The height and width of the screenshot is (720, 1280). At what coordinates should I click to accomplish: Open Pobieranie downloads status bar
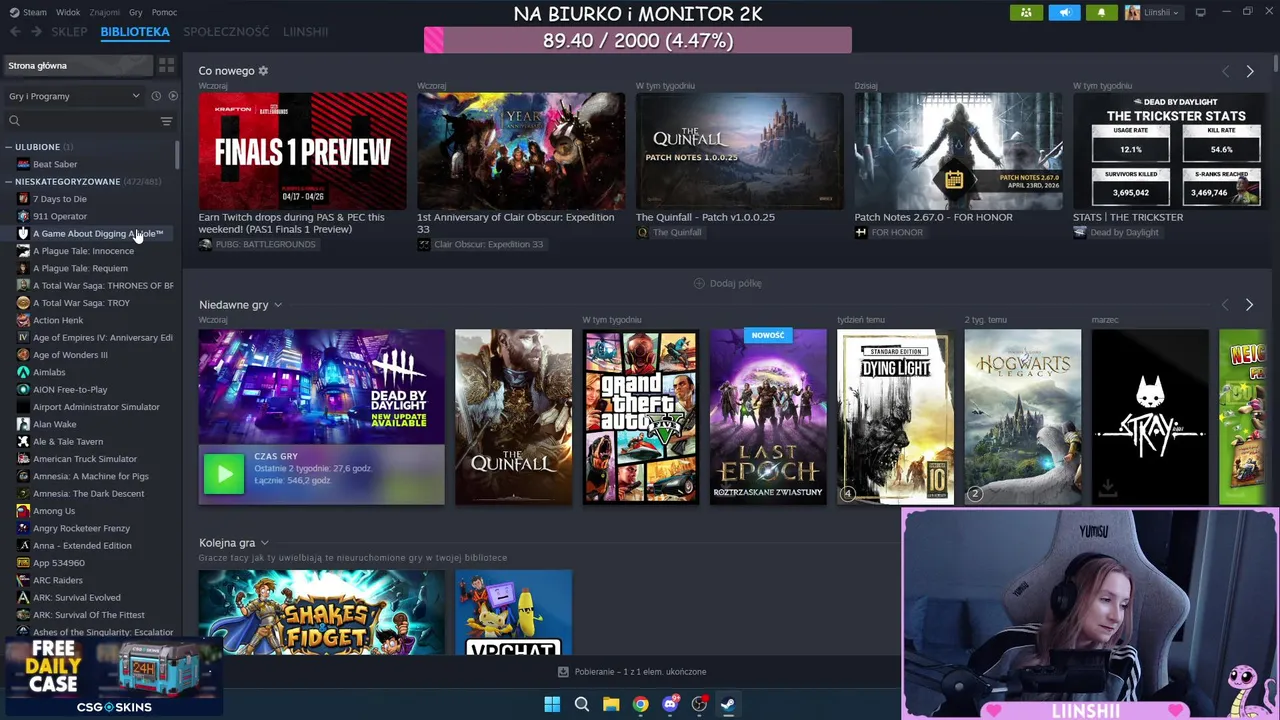[x=632, y=672]
